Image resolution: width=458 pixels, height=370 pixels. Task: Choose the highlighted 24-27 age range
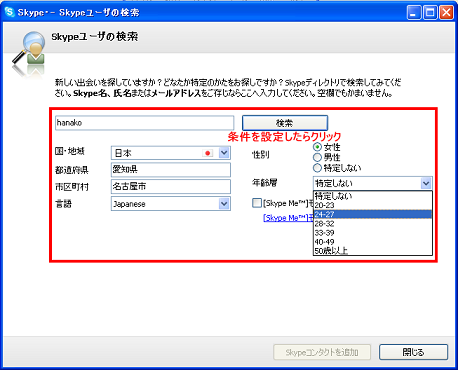coord(373,214)
